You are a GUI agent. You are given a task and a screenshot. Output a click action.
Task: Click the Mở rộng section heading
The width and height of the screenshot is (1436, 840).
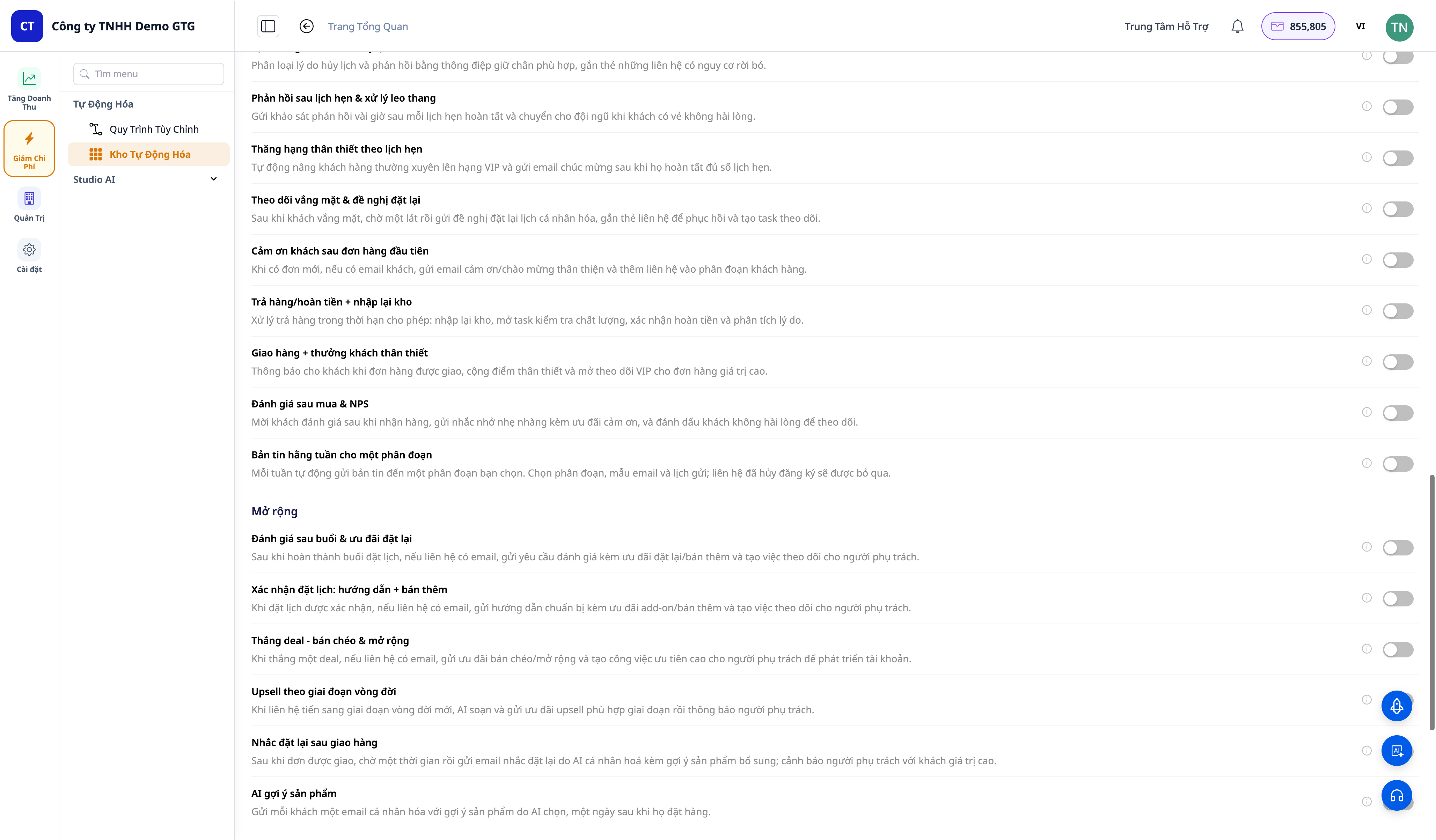pos(275,511)
